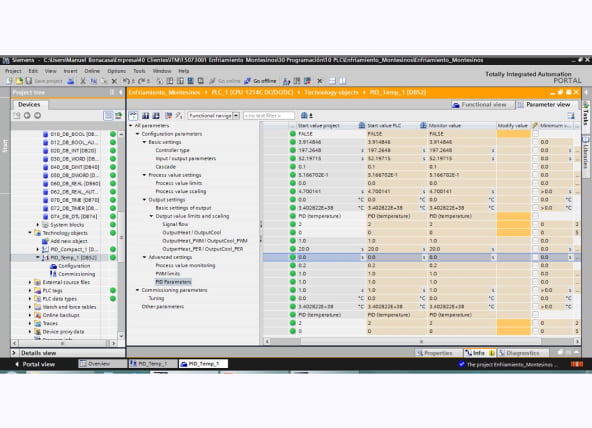Tick the checkbox in the 0.1 row
The image size is (592, 428).
pos(535,167)
